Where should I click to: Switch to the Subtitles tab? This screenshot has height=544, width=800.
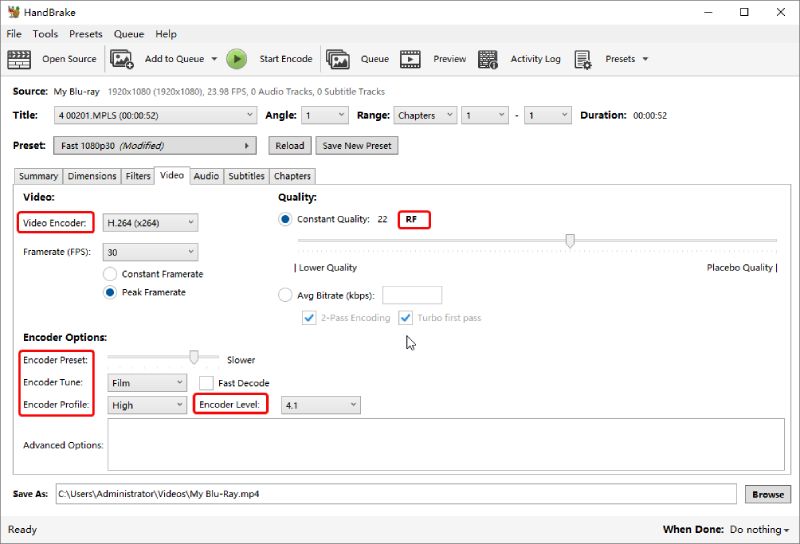click(x=246, y=176)
